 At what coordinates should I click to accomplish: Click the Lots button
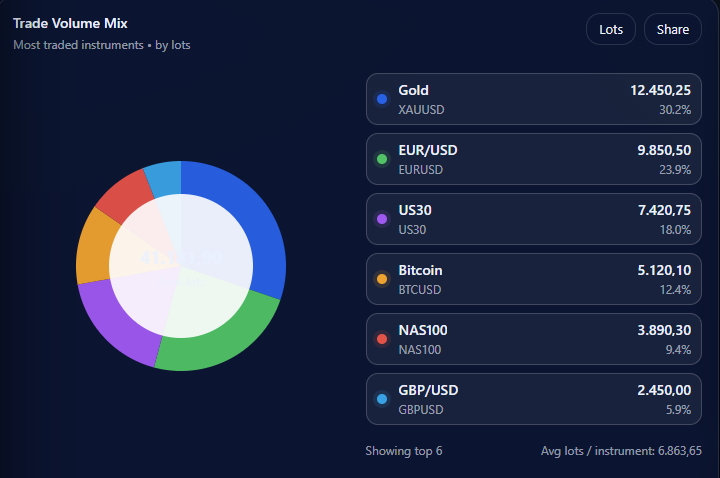(611, 29)
